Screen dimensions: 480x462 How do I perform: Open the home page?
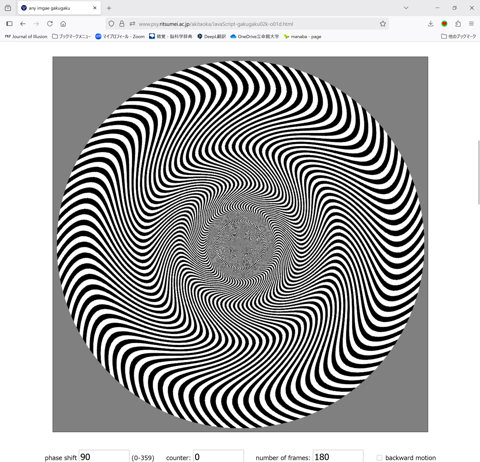[x=63, y=24]
